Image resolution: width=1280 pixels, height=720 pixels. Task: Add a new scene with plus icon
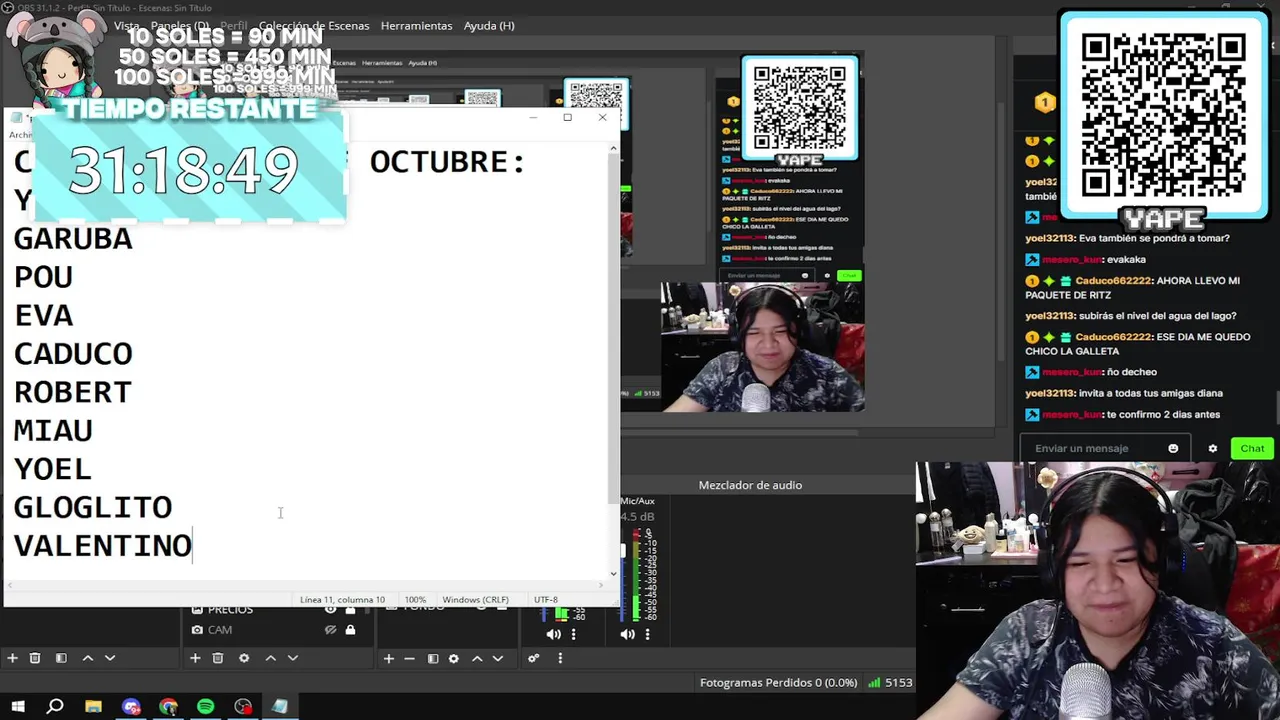tap(12, 658)
